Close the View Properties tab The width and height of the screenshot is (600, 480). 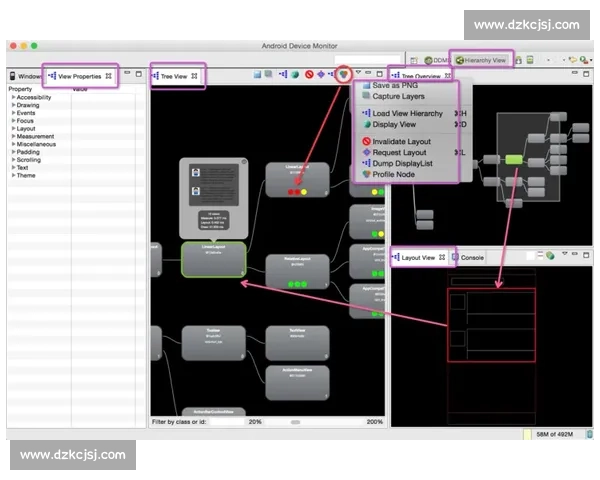point(109,76)
